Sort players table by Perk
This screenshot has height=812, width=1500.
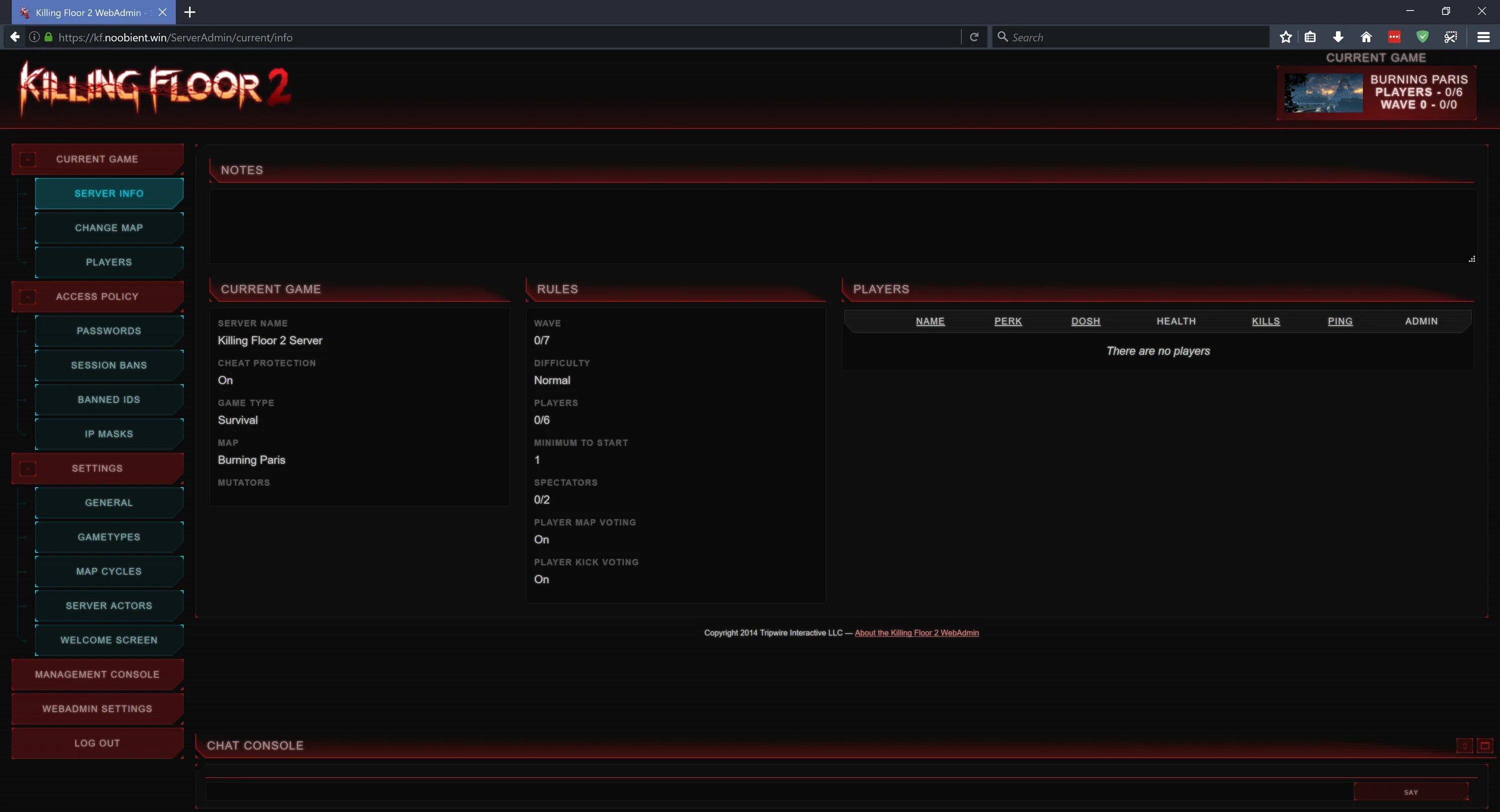coord(1008,321)
